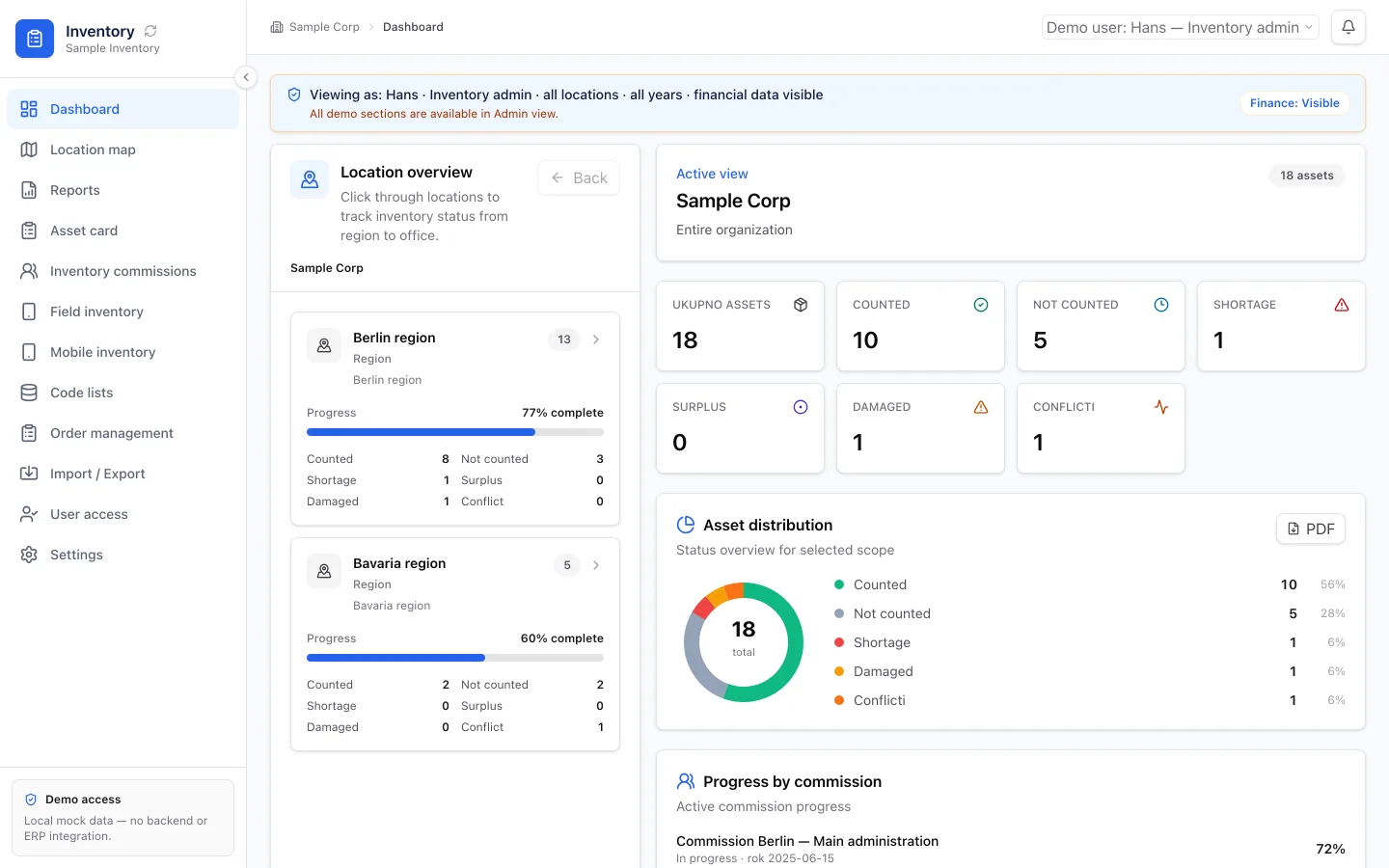The image size is (1389, 868).
Task: Click the refresh icon beside Inventory title
Action: point(150,31)
